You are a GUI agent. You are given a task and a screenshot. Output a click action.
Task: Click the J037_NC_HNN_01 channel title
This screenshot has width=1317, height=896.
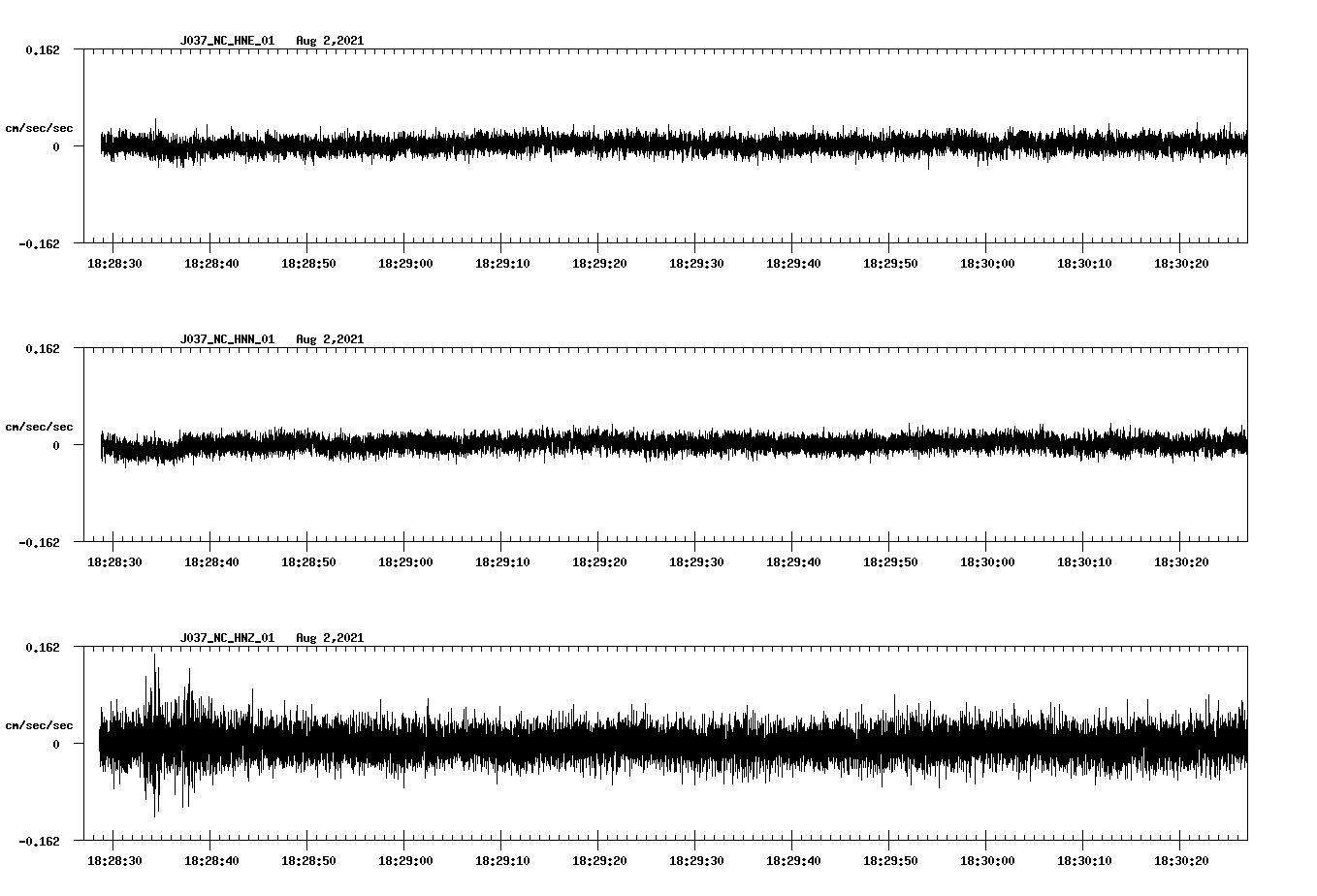[227, 339]
